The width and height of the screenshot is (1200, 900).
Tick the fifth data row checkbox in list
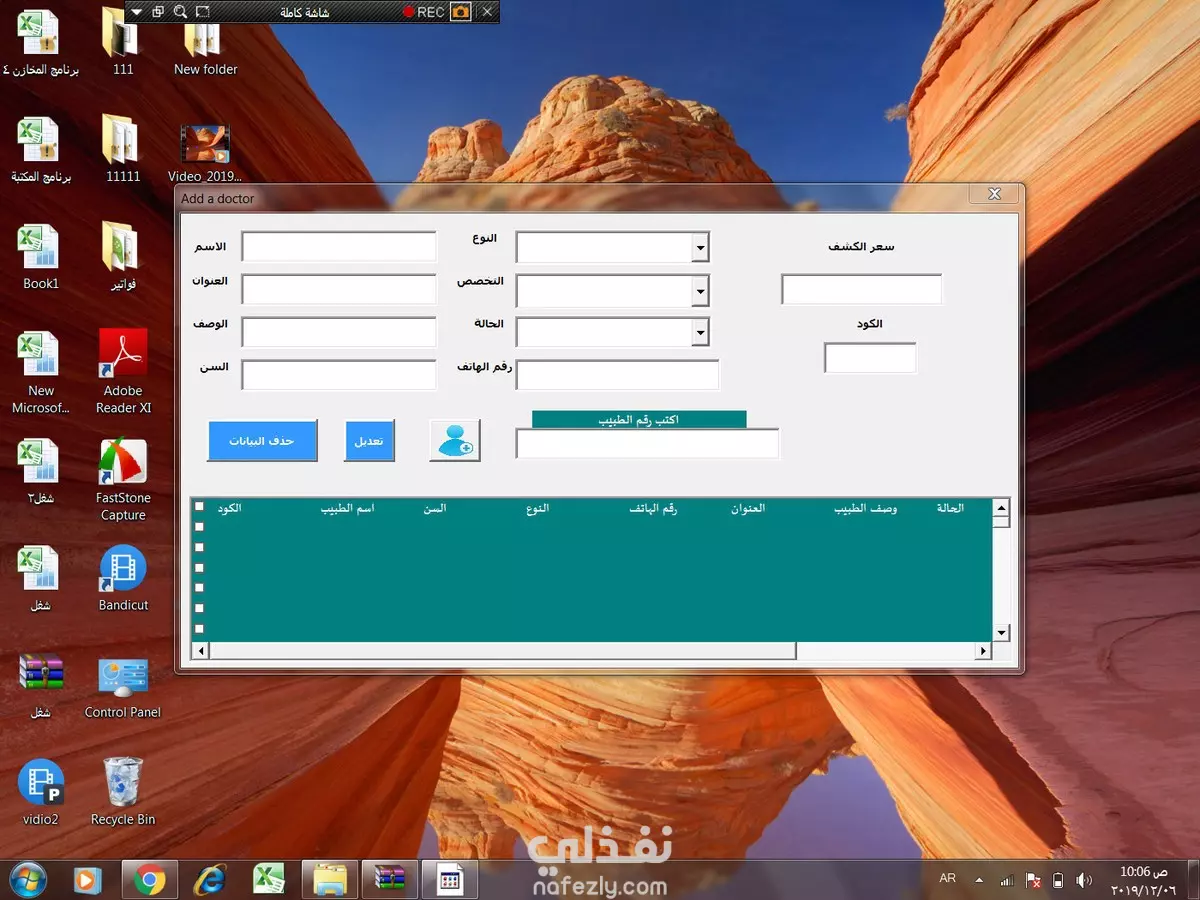(199, 608)
